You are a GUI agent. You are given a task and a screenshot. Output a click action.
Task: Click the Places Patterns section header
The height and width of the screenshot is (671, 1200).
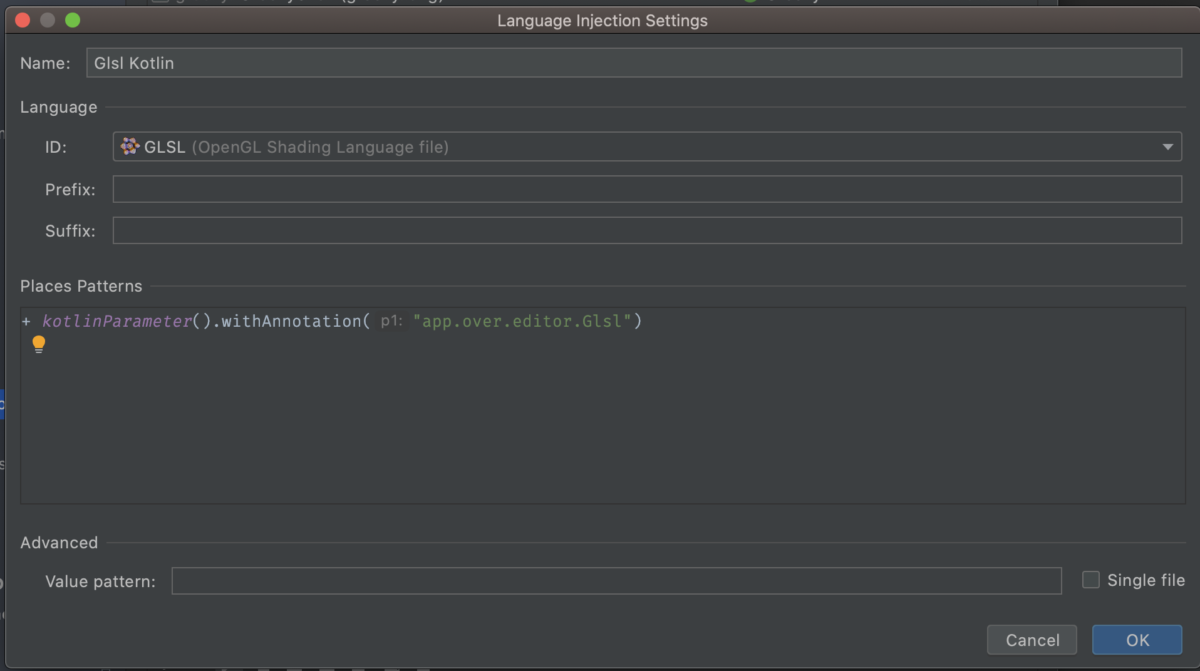tap(81, 285)
